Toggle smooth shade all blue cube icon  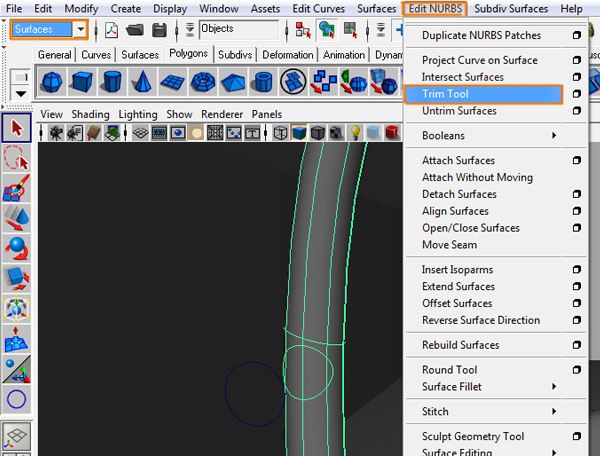pos(299,133)
